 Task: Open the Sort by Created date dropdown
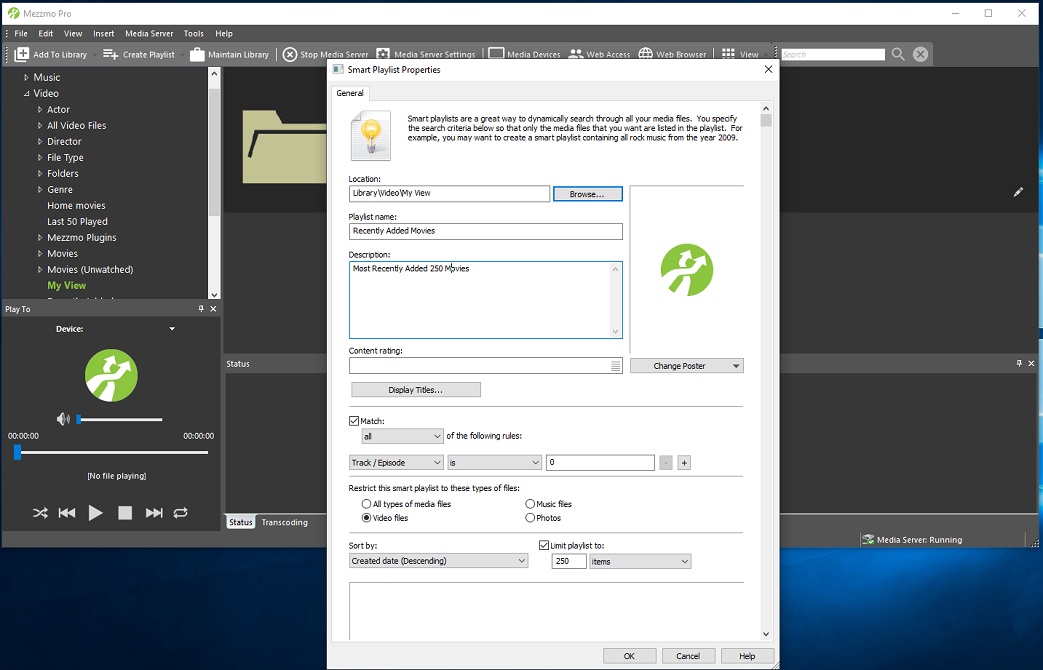click(438, 561)
